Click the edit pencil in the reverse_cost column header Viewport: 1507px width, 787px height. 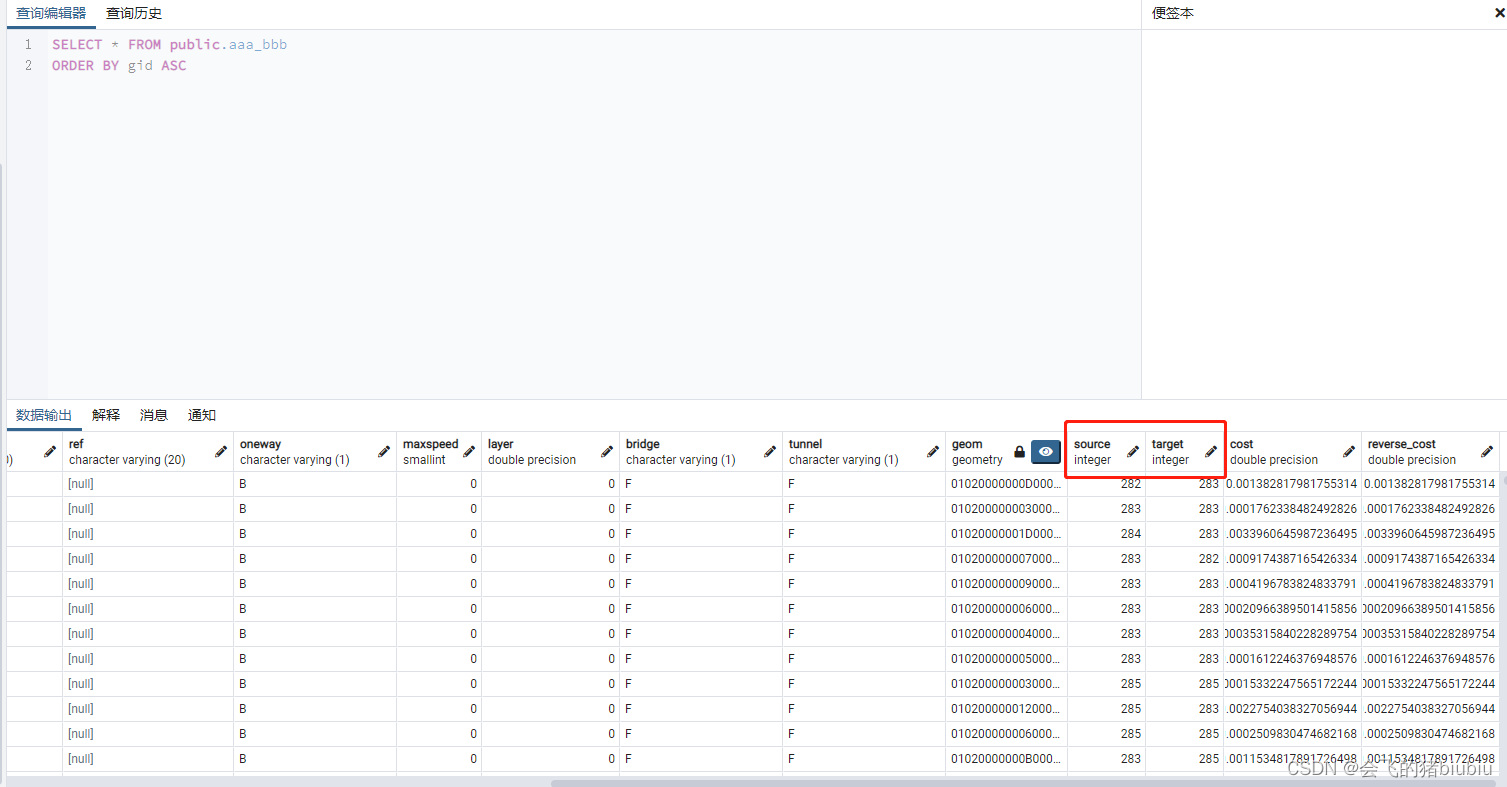pyautogui.click(x=1486, y=452)
